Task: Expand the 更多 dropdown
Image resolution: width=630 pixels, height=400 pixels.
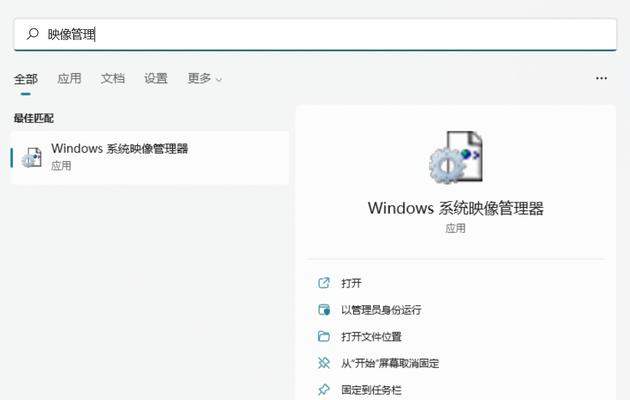Action: [x=205, y=78]
